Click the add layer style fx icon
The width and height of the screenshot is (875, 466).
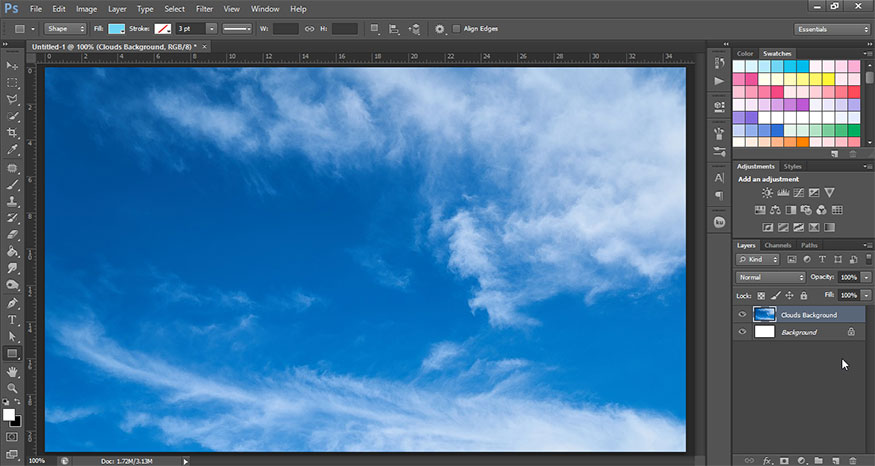768,461
